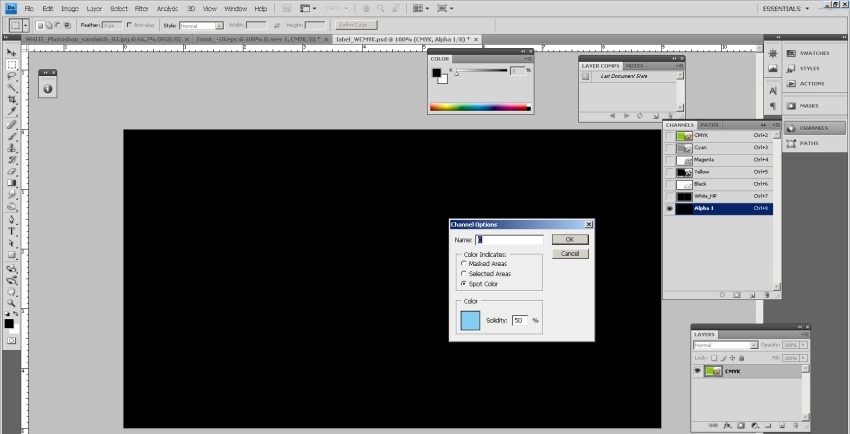Open the Essentials workspace dropdown
The height and width of the screenshot is (434, 850).
pos(785,9)
